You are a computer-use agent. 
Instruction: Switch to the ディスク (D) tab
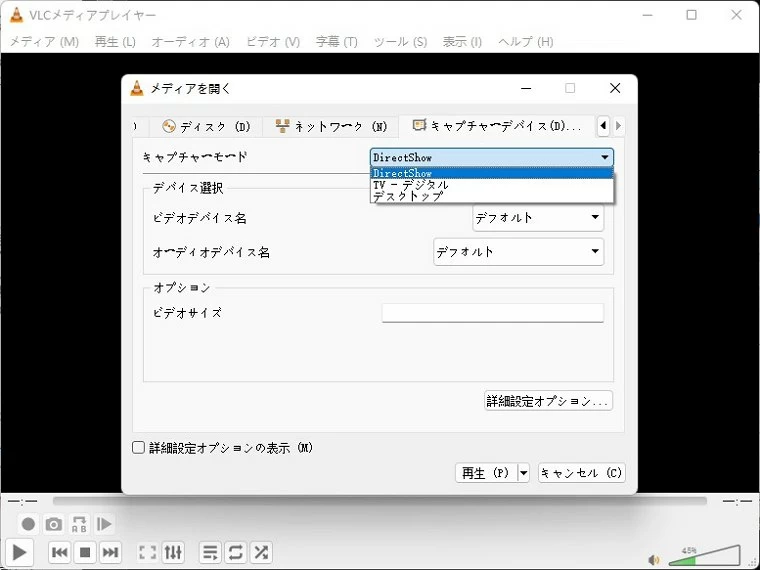206,127
